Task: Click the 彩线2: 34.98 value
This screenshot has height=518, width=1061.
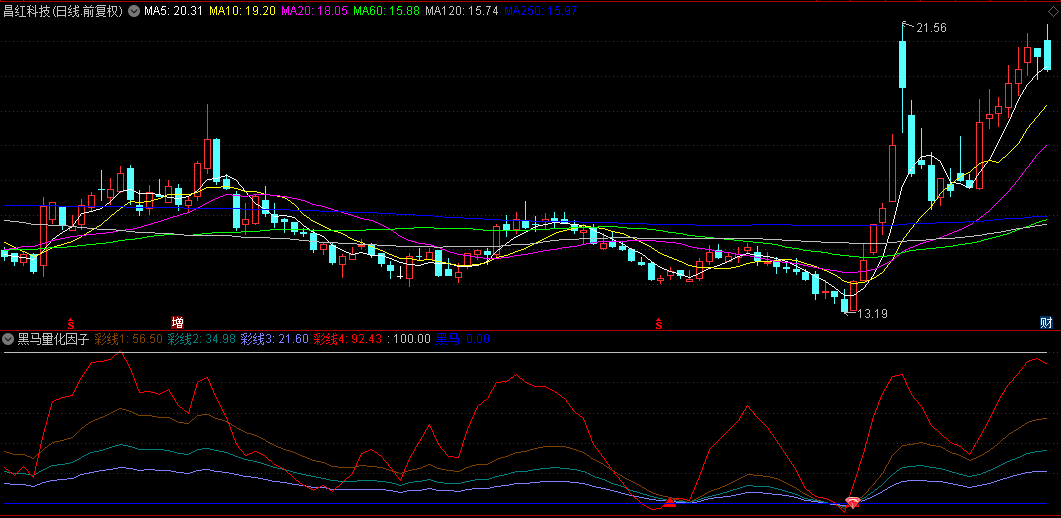Action: coord(202,339)
